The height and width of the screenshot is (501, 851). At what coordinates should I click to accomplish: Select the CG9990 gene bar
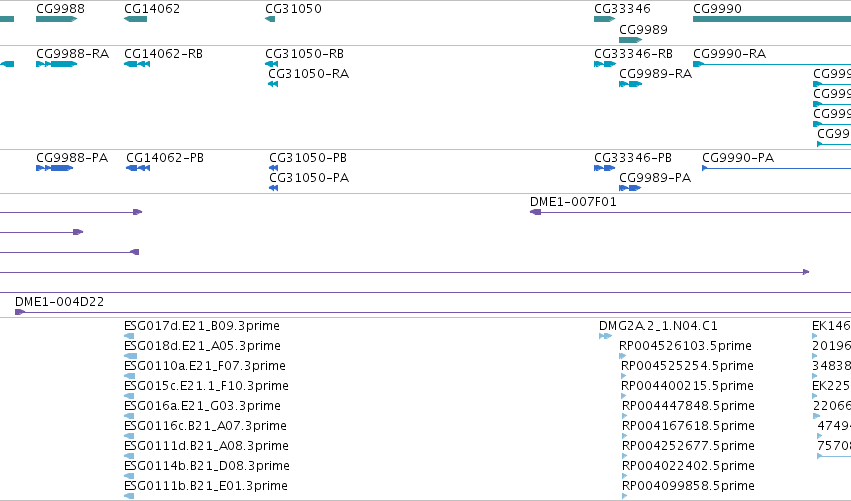pos(772,19)
